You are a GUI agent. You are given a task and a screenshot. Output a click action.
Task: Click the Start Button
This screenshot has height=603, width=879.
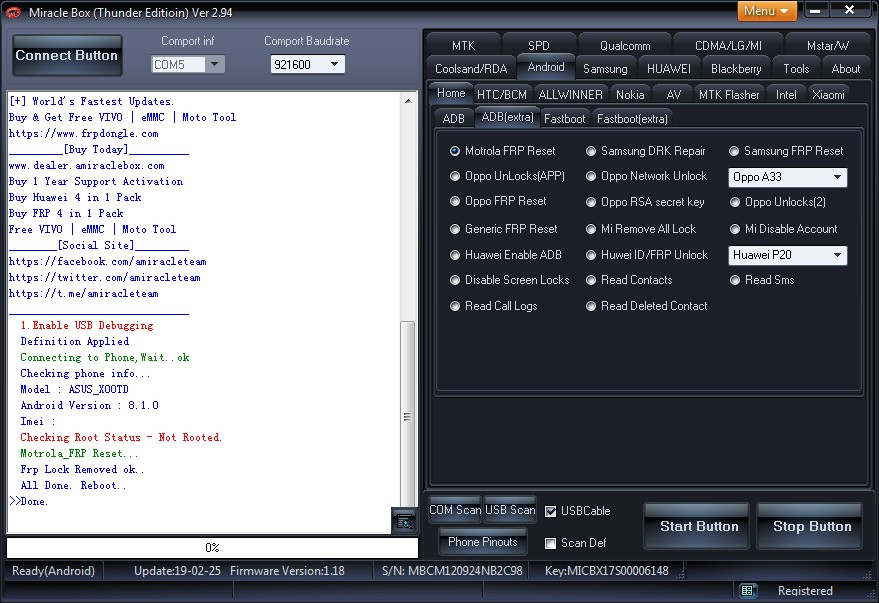[x=698, y=526]
